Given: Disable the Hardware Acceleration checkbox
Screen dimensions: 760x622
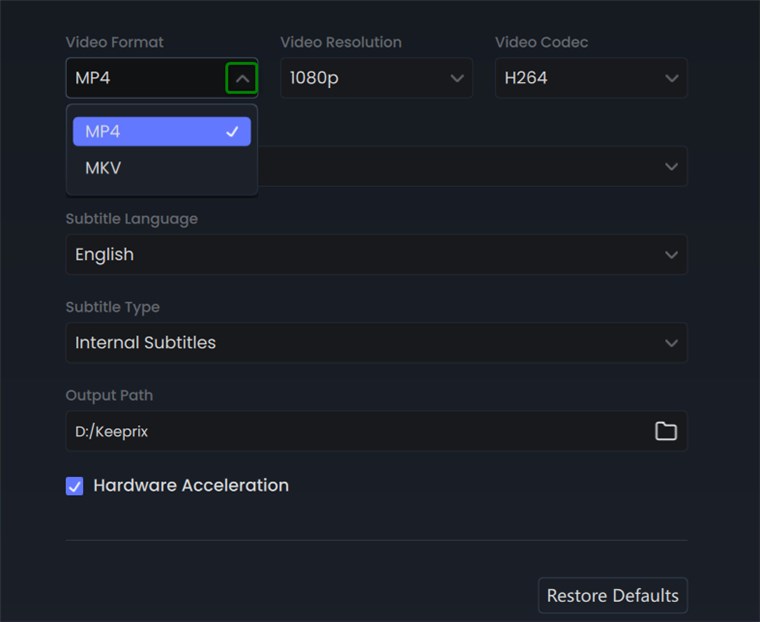Looking at the screenshot, I should pos(74,486).
